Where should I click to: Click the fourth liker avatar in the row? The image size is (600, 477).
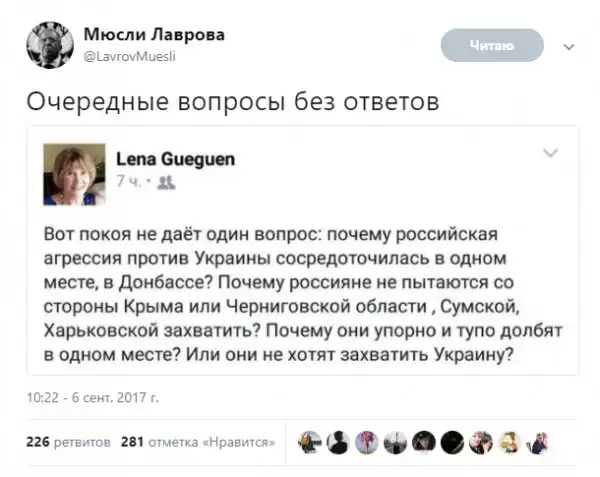click(396, 440)
